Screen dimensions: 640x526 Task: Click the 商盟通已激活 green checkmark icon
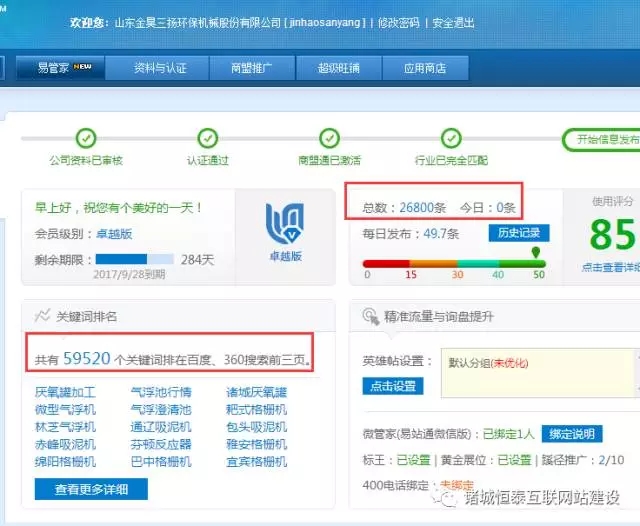tap(329, 139)
